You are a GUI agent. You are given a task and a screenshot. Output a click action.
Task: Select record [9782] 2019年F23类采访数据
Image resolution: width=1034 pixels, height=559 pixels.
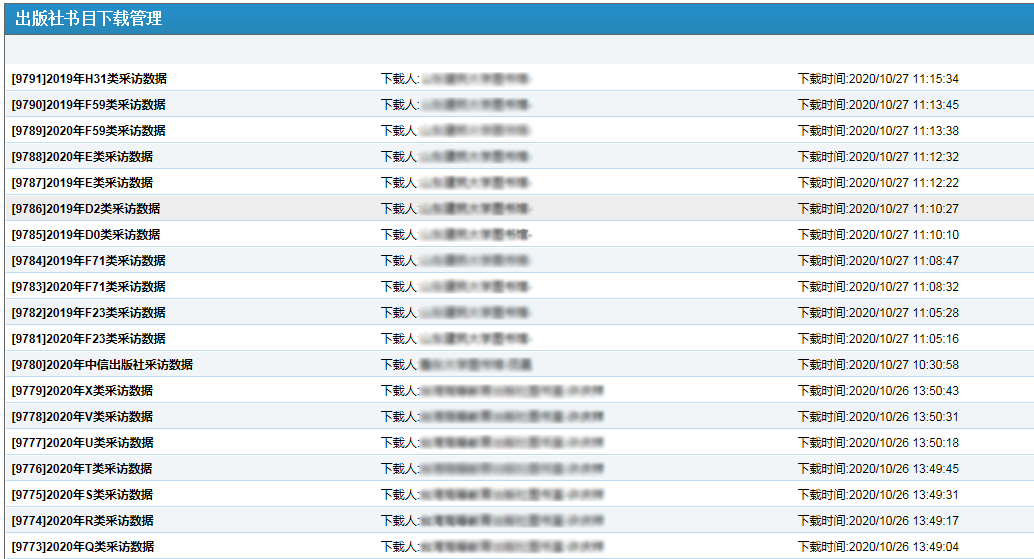coord(89,313)
